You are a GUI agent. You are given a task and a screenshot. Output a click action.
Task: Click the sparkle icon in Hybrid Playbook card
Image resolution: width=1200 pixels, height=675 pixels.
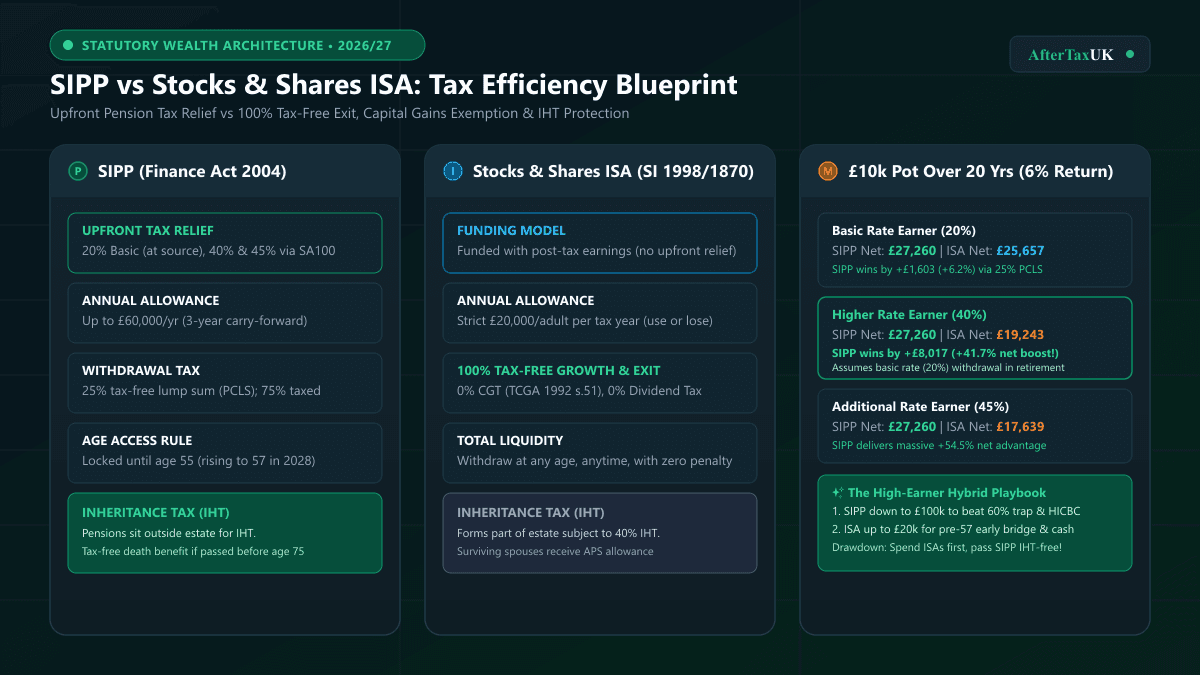click(836, 492)
